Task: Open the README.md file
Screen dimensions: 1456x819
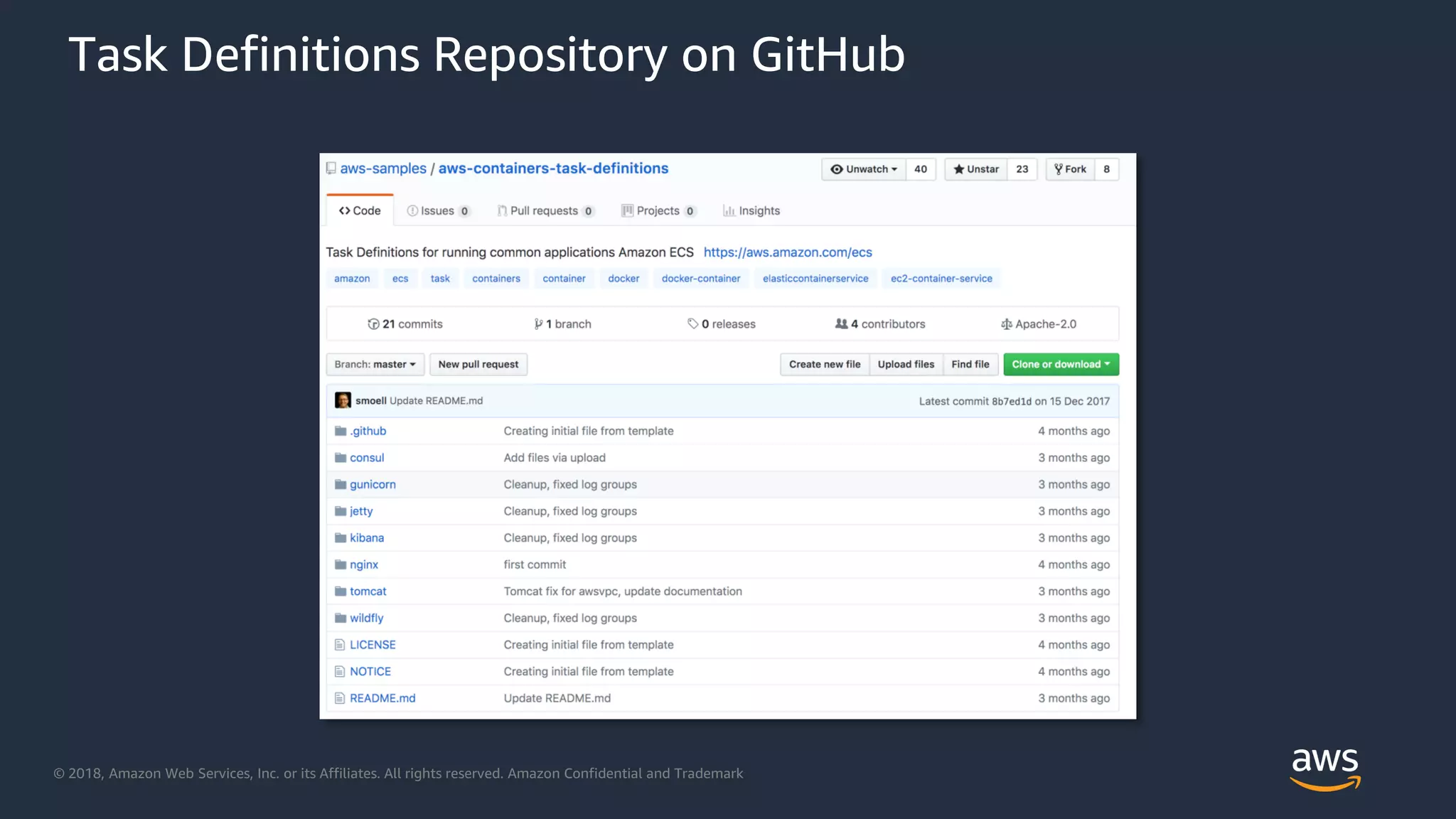Action: [382, 698]
